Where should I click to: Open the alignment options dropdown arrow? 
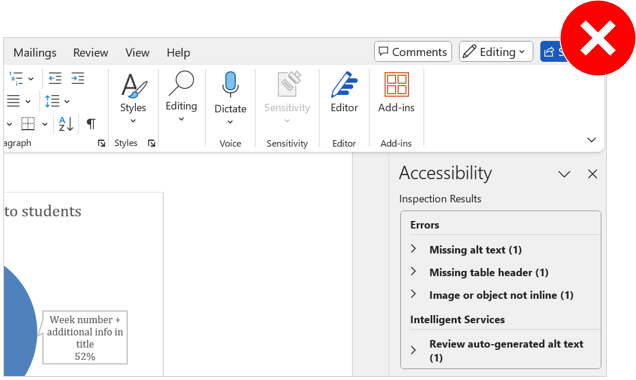[x=28, y=101]
